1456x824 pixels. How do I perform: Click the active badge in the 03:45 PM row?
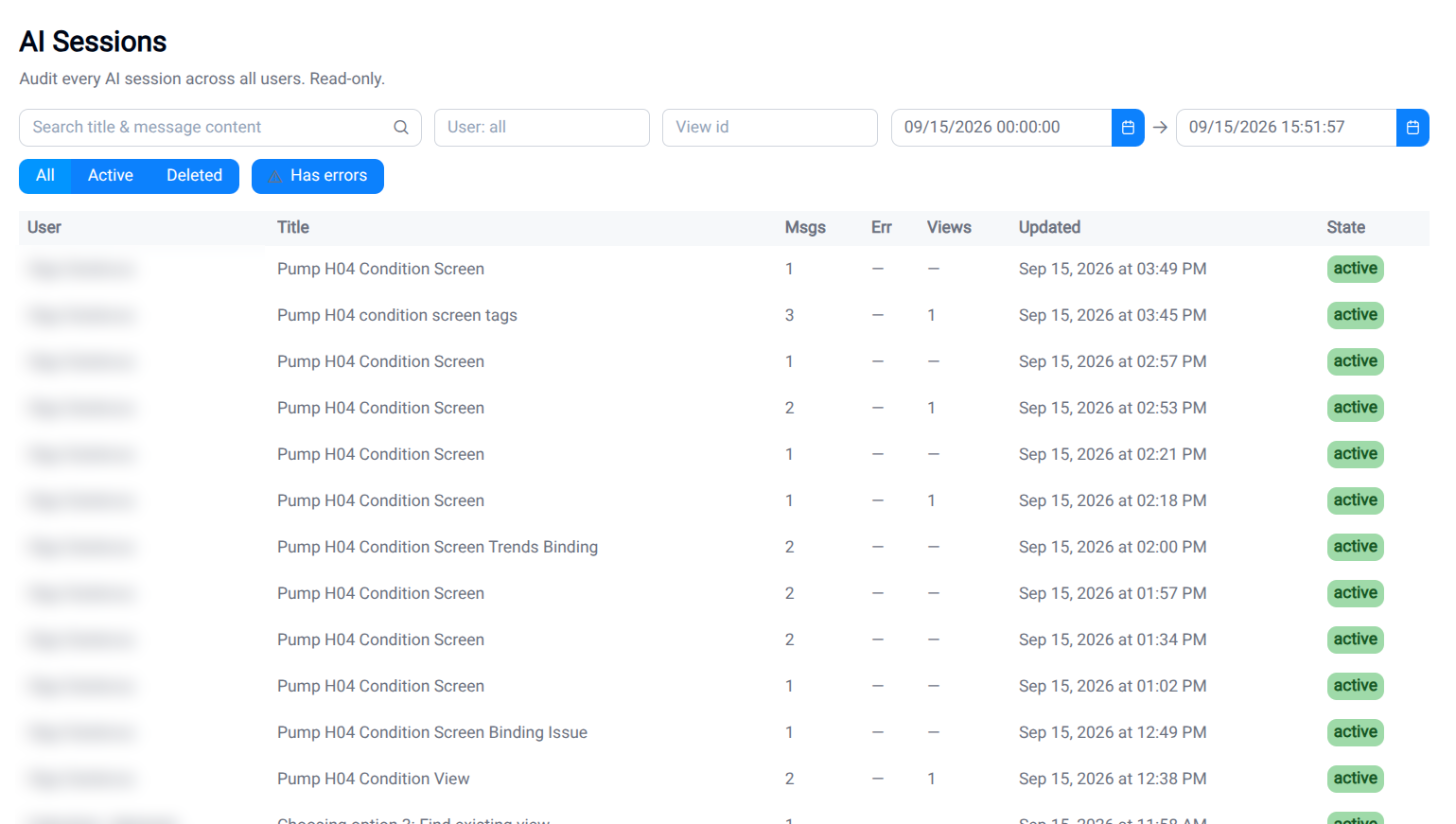pos(1355,315)
